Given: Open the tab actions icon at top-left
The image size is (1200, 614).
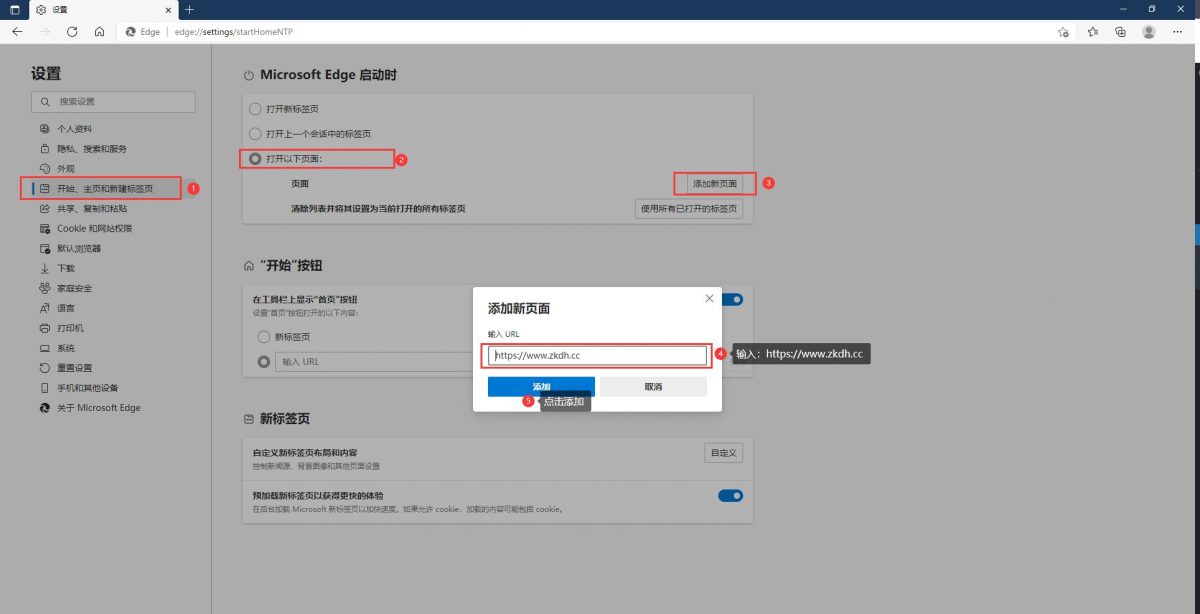Looking at the screenshot, I should (x=14, y=9).
